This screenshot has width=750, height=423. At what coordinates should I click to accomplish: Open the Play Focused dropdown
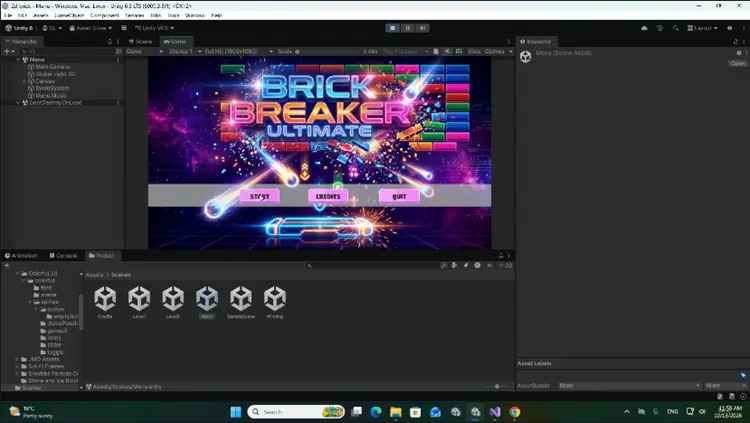405,51
